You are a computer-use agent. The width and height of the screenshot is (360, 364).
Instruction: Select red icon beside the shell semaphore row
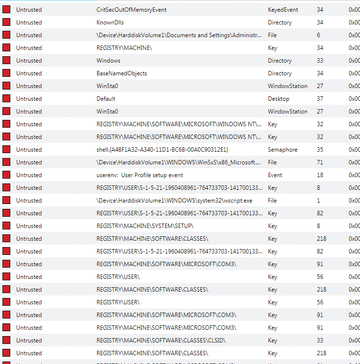coord(6,150)
